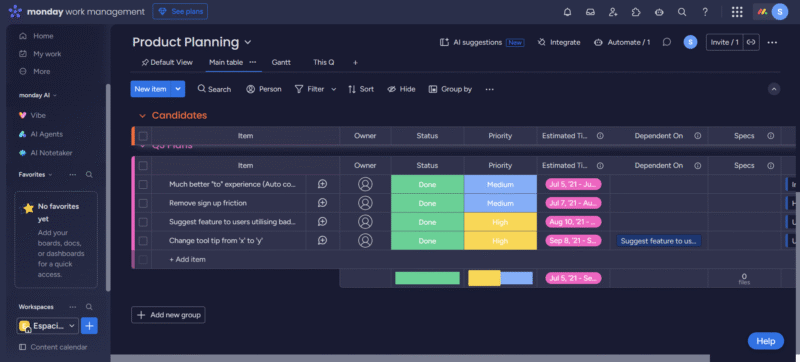Click the info icon beside Specs in Q3 header

pyautogui.click(x=771, y=166)
